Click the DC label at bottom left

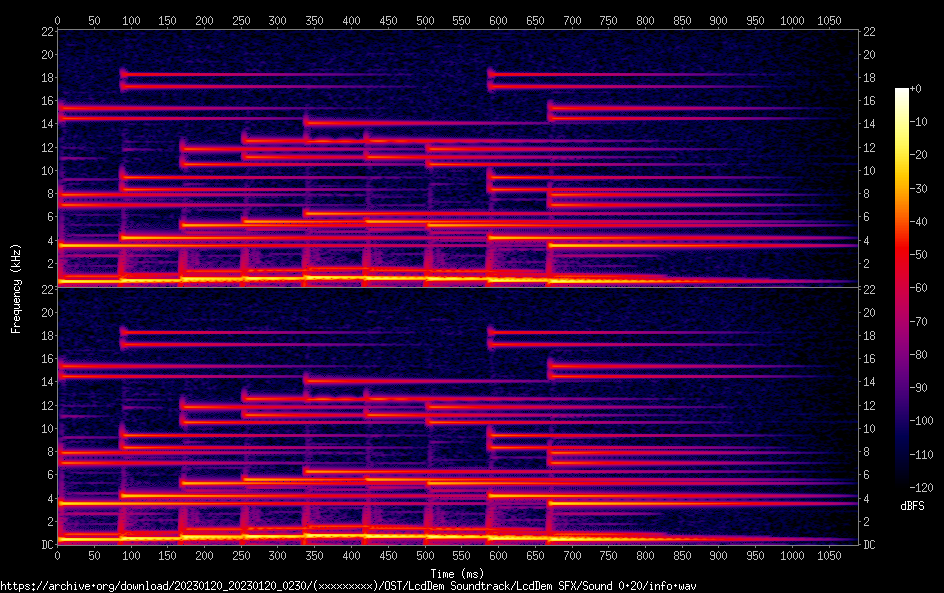pyautogui.click(x=45, y=545)
